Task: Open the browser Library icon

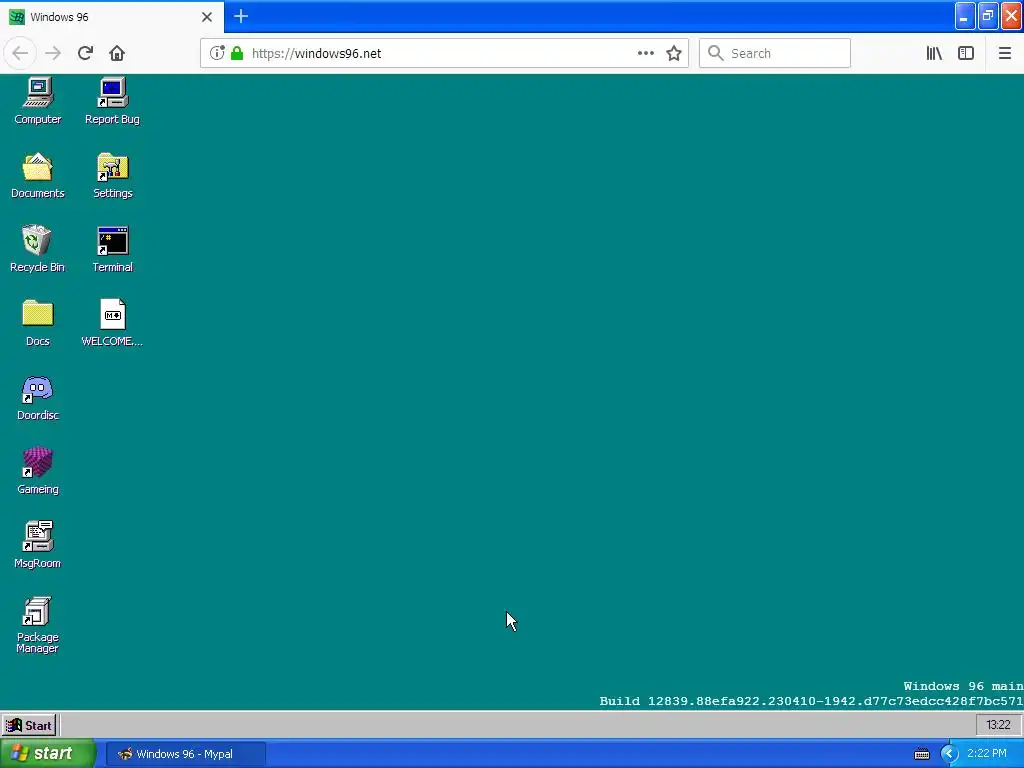Action: (934, 54)
